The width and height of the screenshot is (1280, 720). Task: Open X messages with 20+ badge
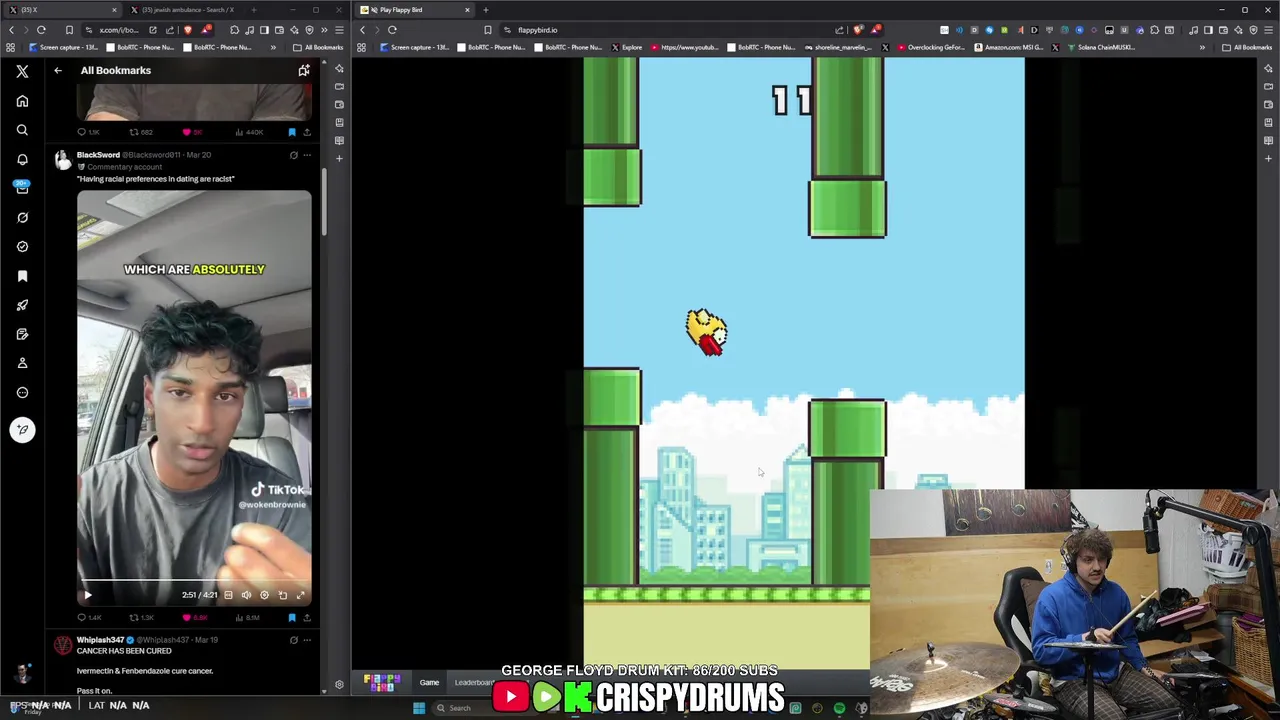22,188
